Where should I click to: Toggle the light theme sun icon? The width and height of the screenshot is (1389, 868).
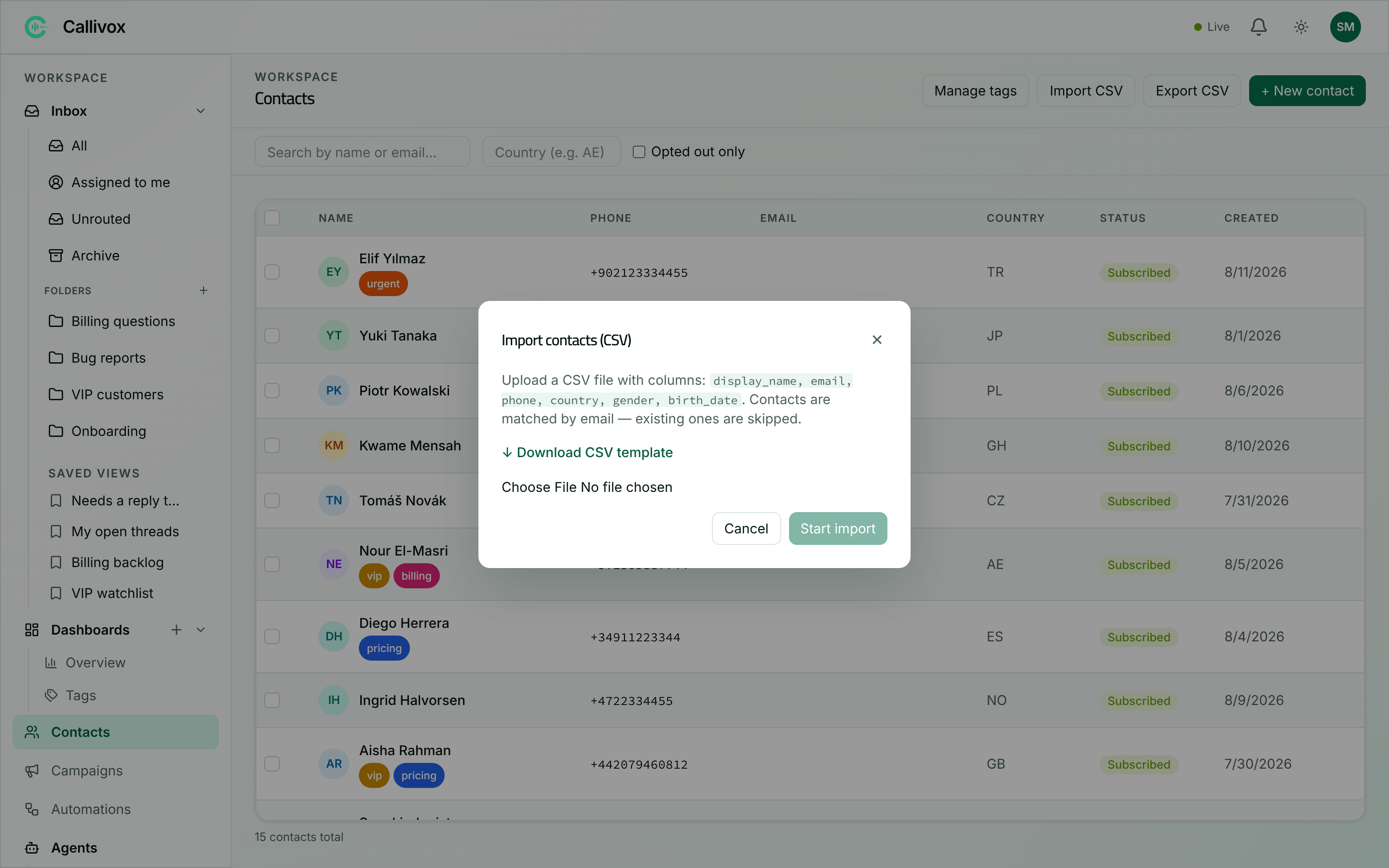(1301, 27)
